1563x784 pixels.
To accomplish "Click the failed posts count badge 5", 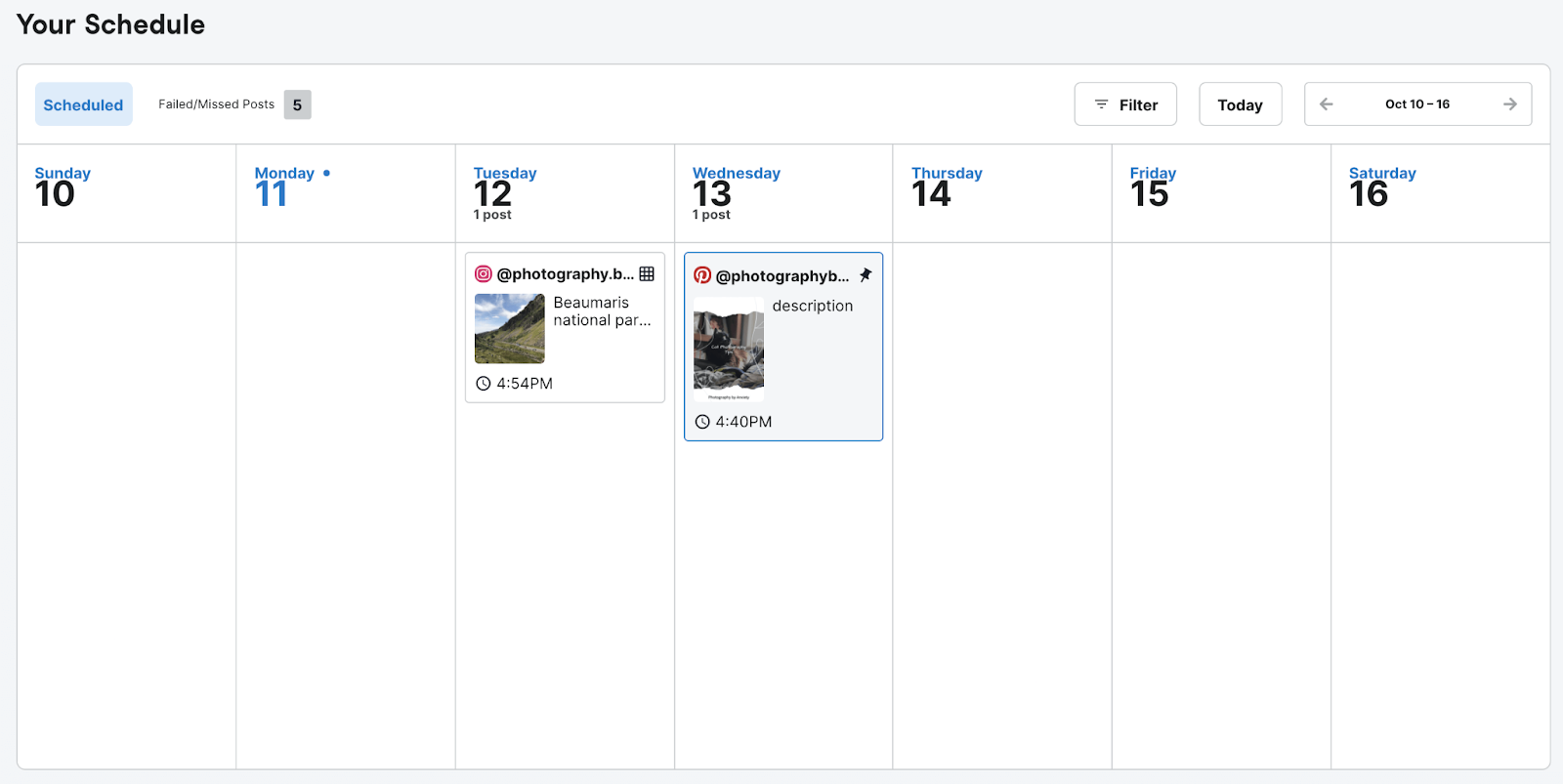I will (x=297, y=104).
